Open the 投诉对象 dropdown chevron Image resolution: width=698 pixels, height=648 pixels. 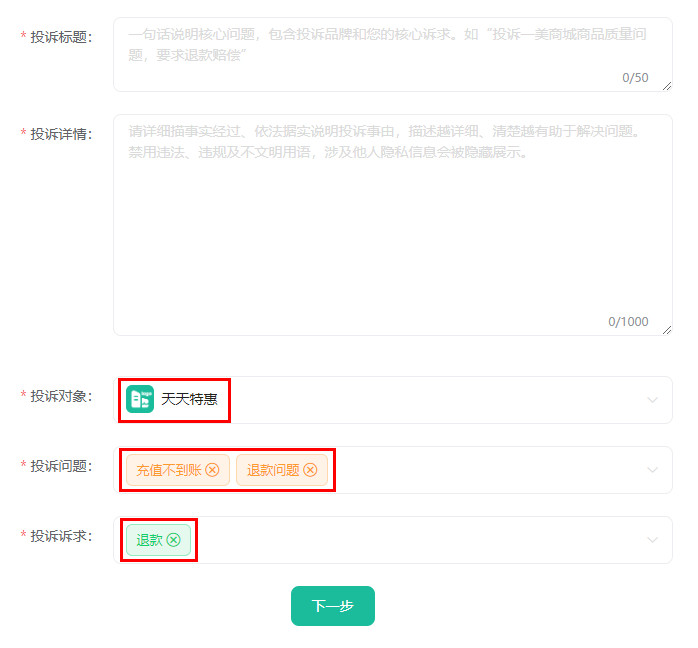pyautogui.click(x=652, y=400)
